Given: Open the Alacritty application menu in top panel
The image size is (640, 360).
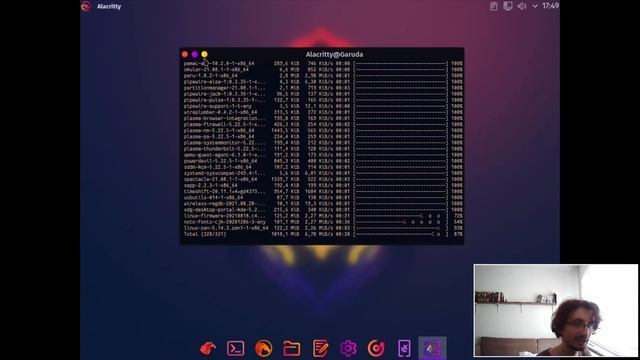Looking at the screenshot, I should (109, 7).
